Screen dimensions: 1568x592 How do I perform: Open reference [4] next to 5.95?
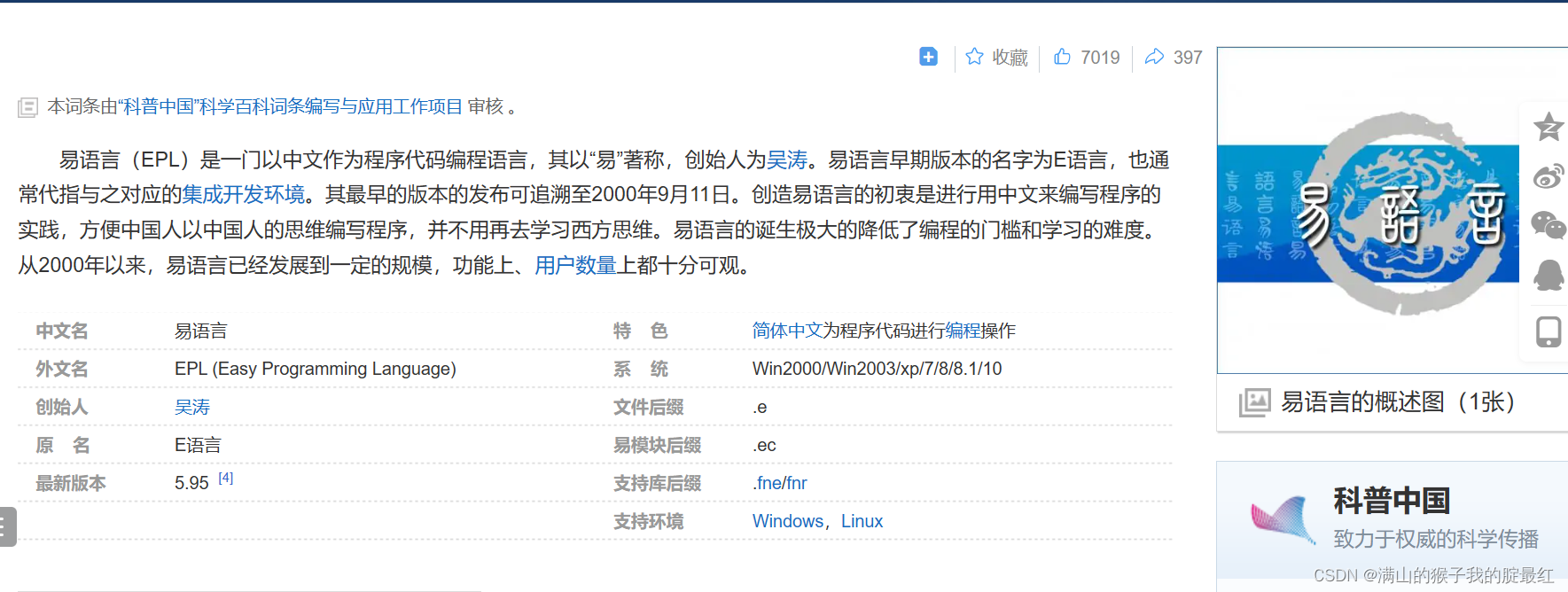(x=226, y=478)
